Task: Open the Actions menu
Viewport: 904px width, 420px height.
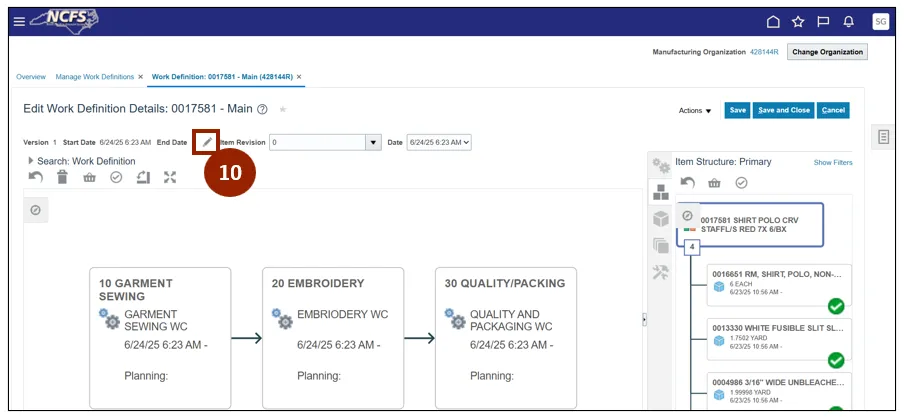Action: point(695,111)
